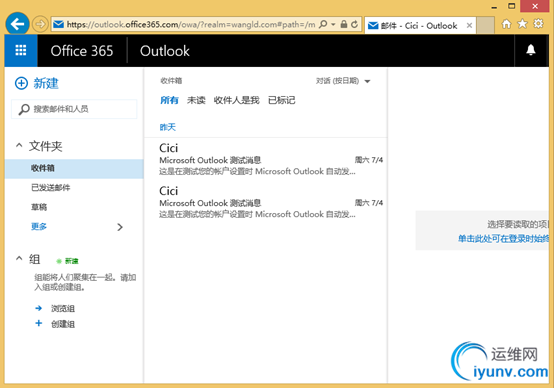Click the arrow icon for 浏览组
Image resolution: width=554 pixels, height=388 pixels.
pyautogui.click(x=39, y=308)
